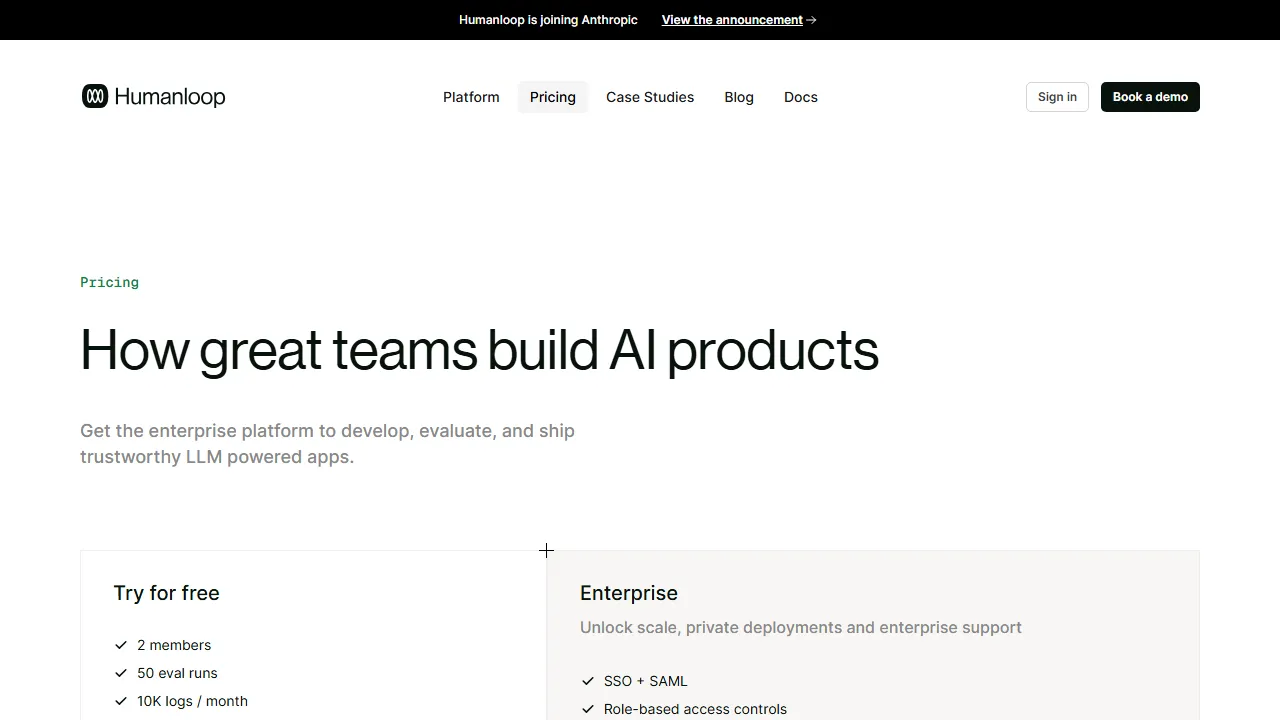Viewport: 1280px width, 720px height.
Task: Click the 'Try for free' plan title
Action: point(167,593)
